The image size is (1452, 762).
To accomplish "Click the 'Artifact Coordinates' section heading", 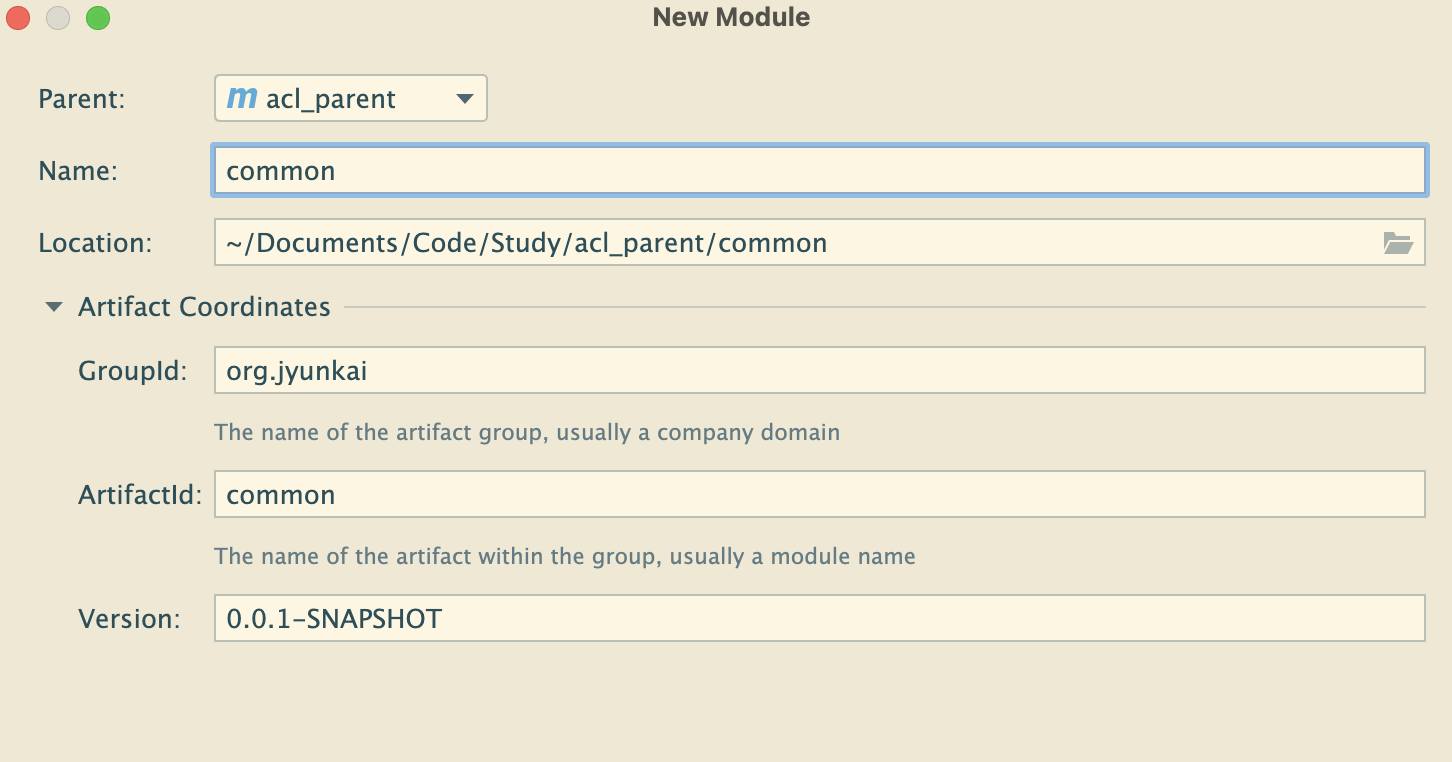I will (204, 307).
